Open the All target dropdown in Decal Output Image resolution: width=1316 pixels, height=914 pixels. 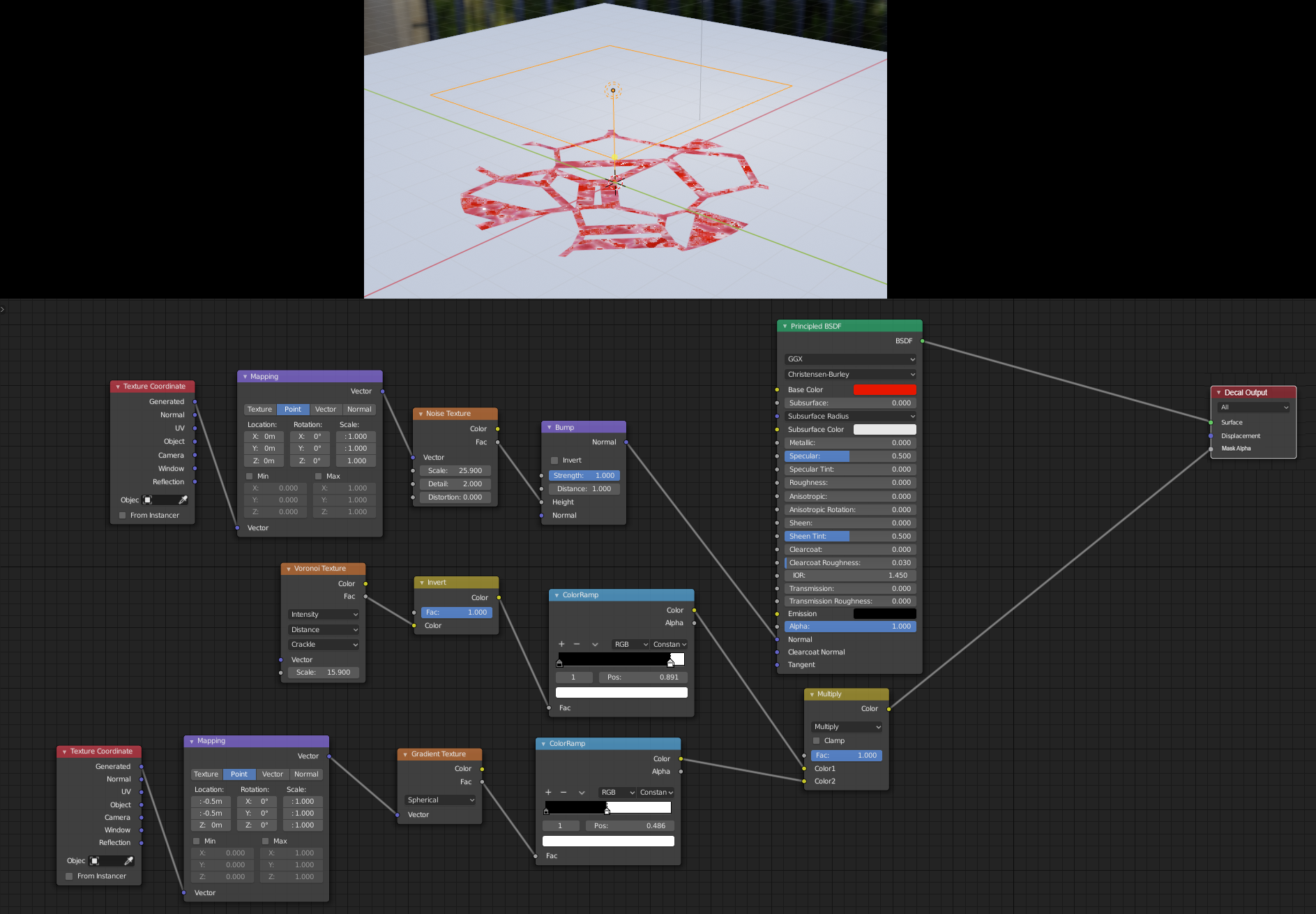[1254, 407]
